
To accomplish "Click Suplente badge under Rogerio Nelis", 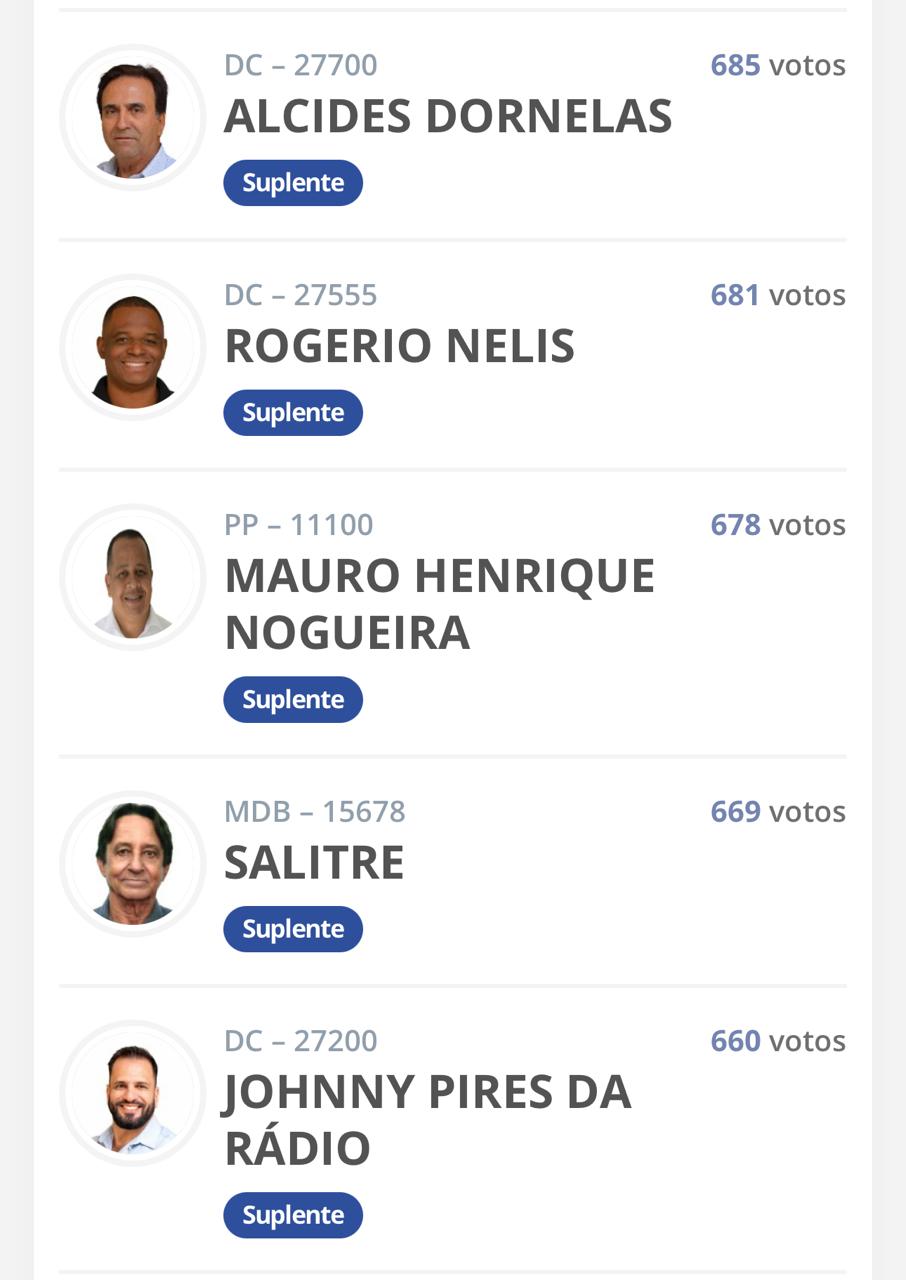I will 293,413.
